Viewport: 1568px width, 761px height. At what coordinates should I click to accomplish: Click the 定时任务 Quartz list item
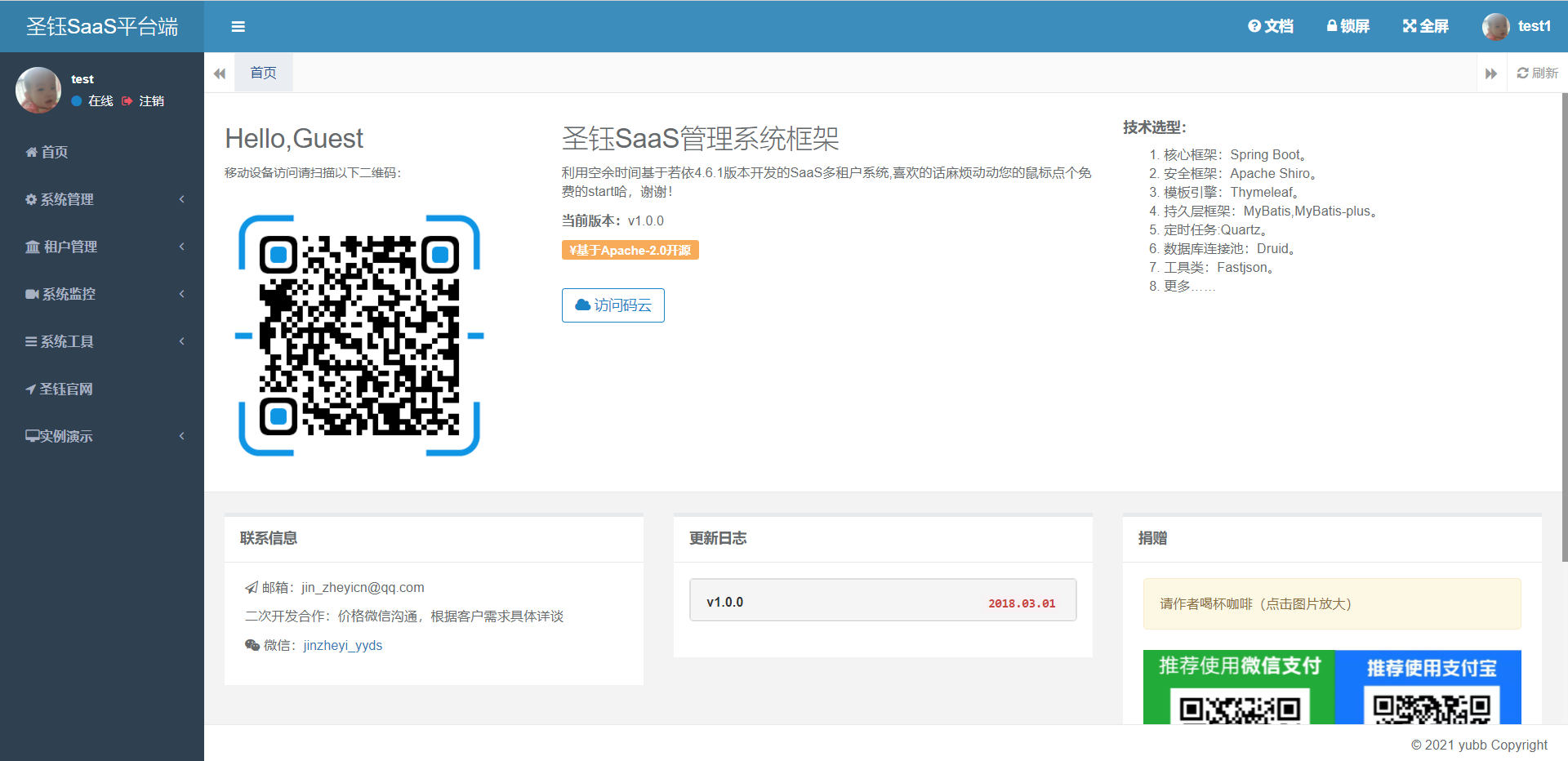[x=1216, y=229]
